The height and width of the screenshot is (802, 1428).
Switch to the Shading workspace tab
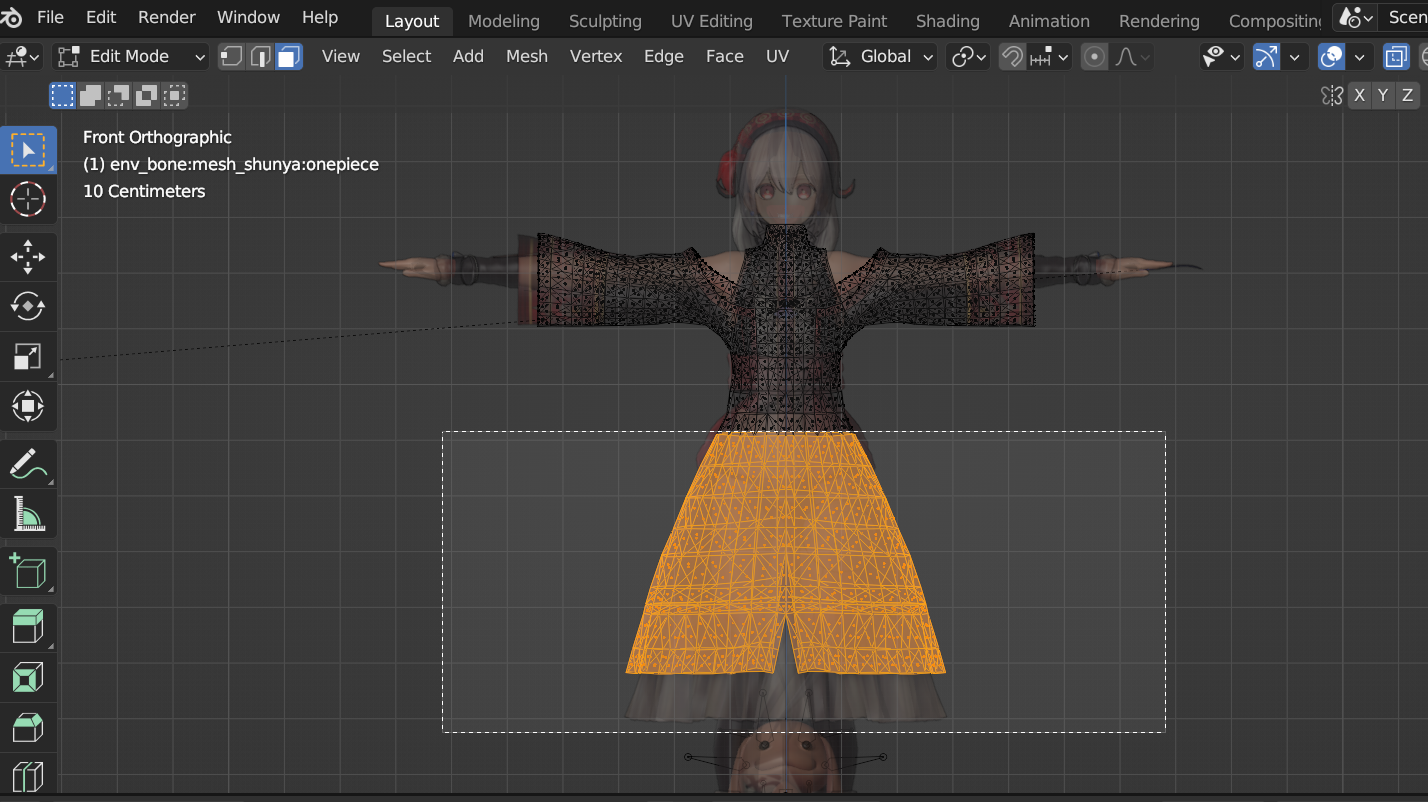coord(948,21)
